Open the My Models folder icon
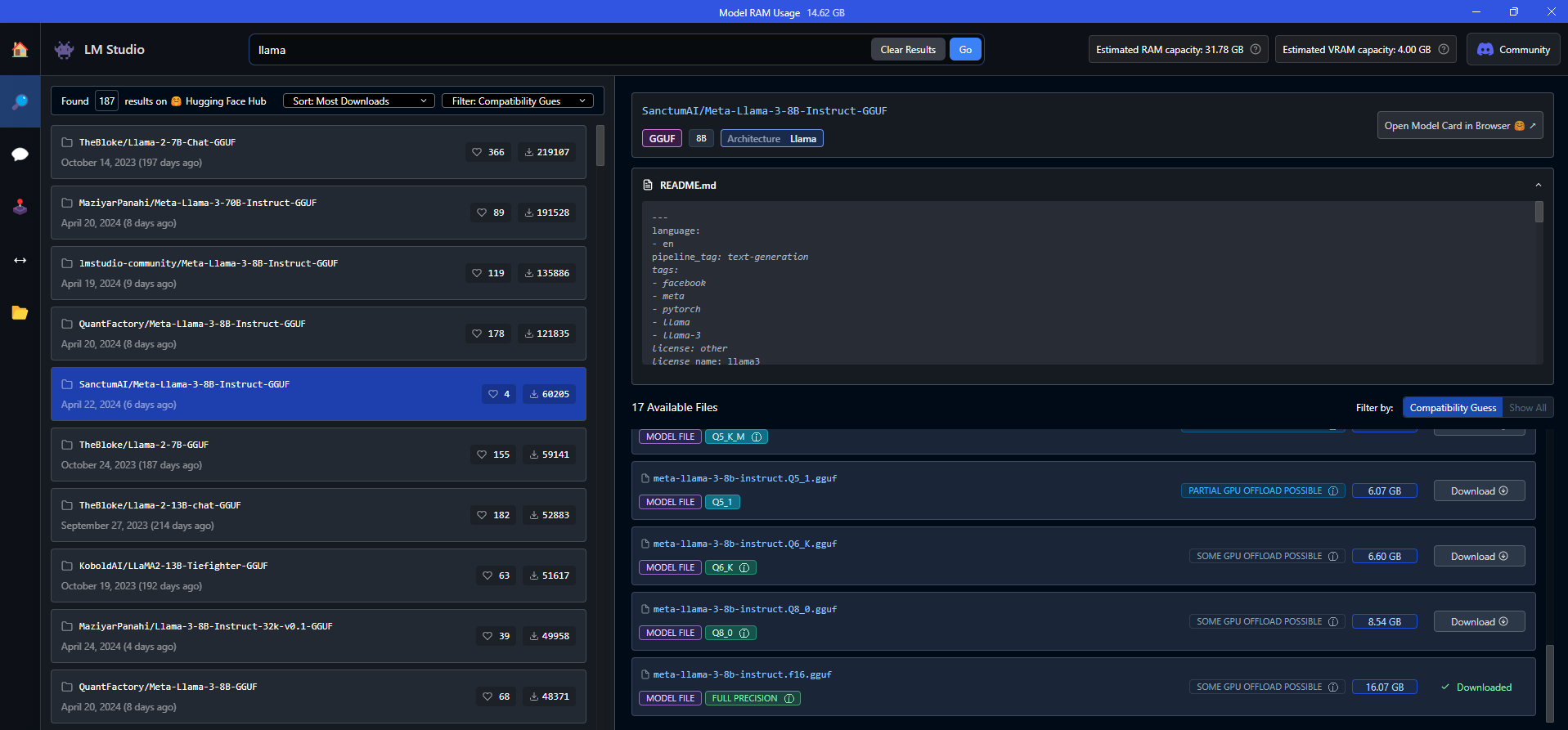1568x730 pixels. pyautogui.click(x=20, y=312)
